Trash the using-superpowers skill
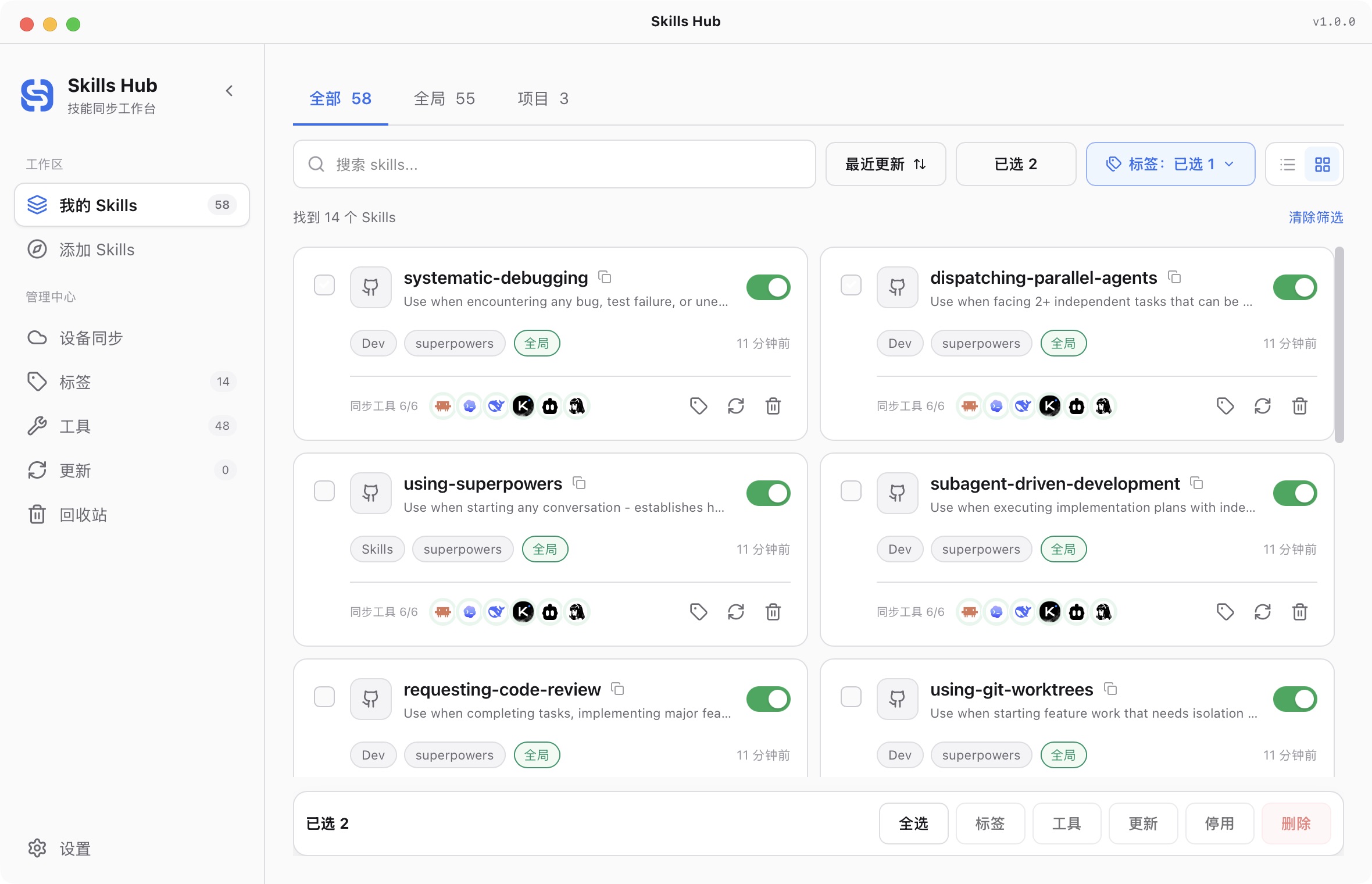The image size is (1372, 884). 773,611
